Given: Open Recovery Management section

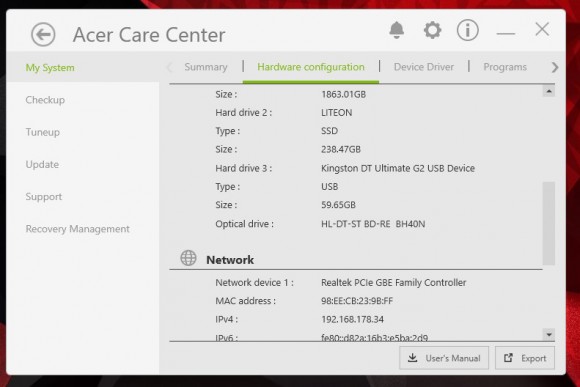Looking at the screenshot, I should [x=78, y=229].
